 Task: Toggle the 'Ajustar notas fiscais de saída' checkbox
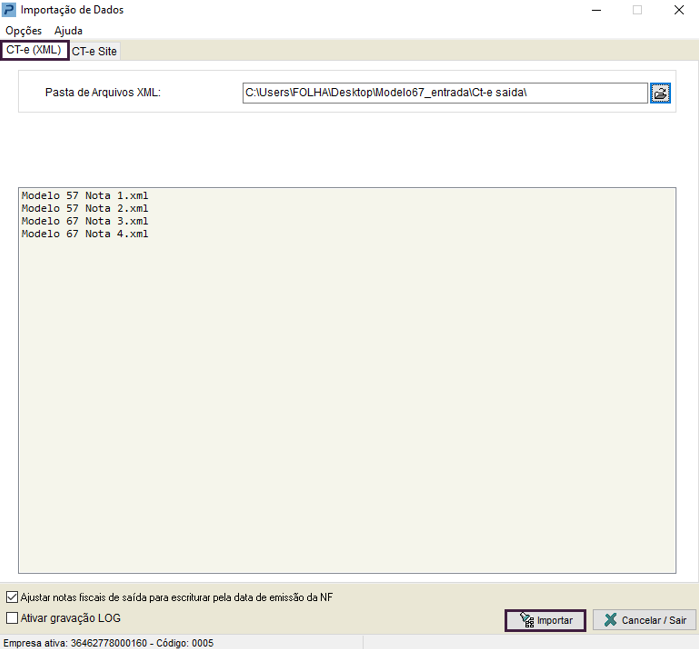12,597
